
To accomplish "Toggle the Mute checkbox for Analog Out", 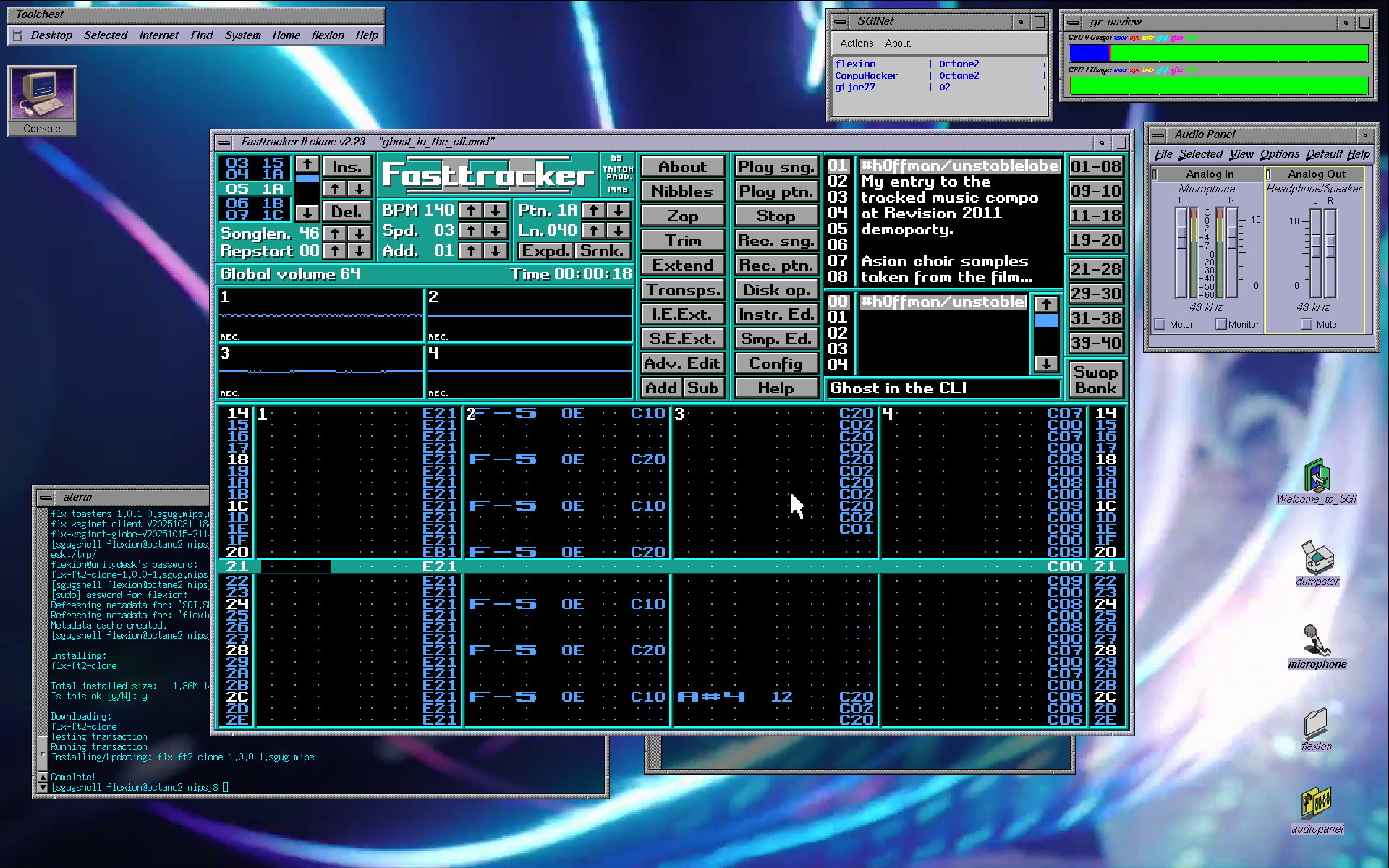I will [x=1307, y=324].
